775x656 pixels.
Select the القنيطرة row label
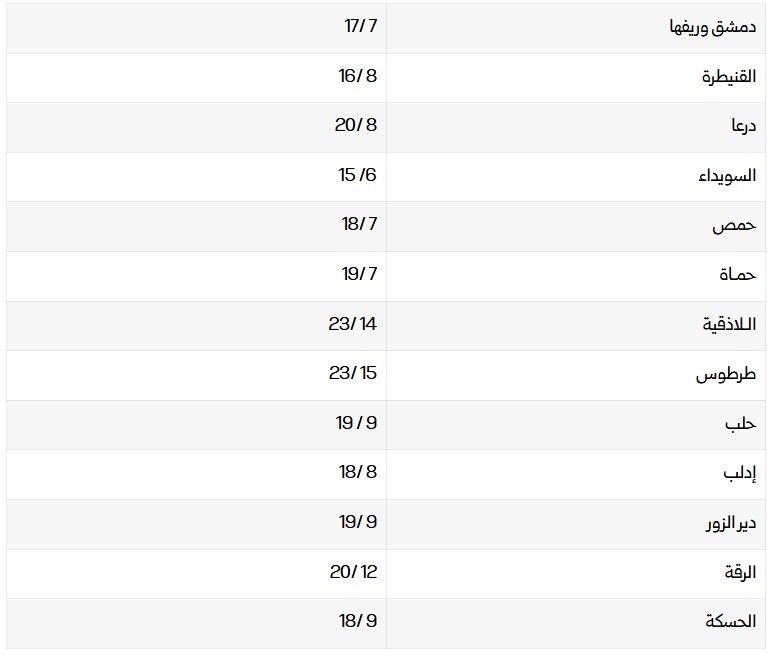(728, 77)
